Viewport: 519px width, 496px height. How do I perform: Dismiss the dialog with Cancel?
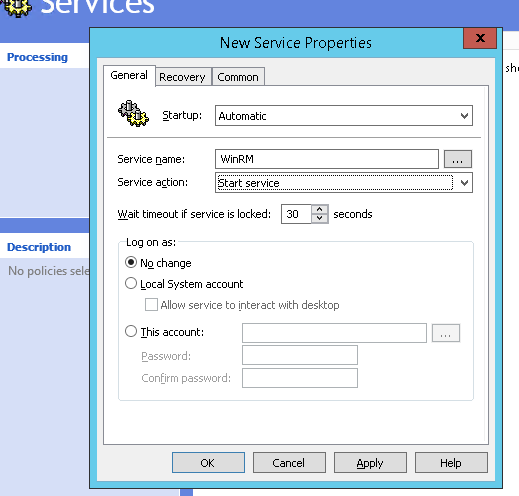point(289,463)
